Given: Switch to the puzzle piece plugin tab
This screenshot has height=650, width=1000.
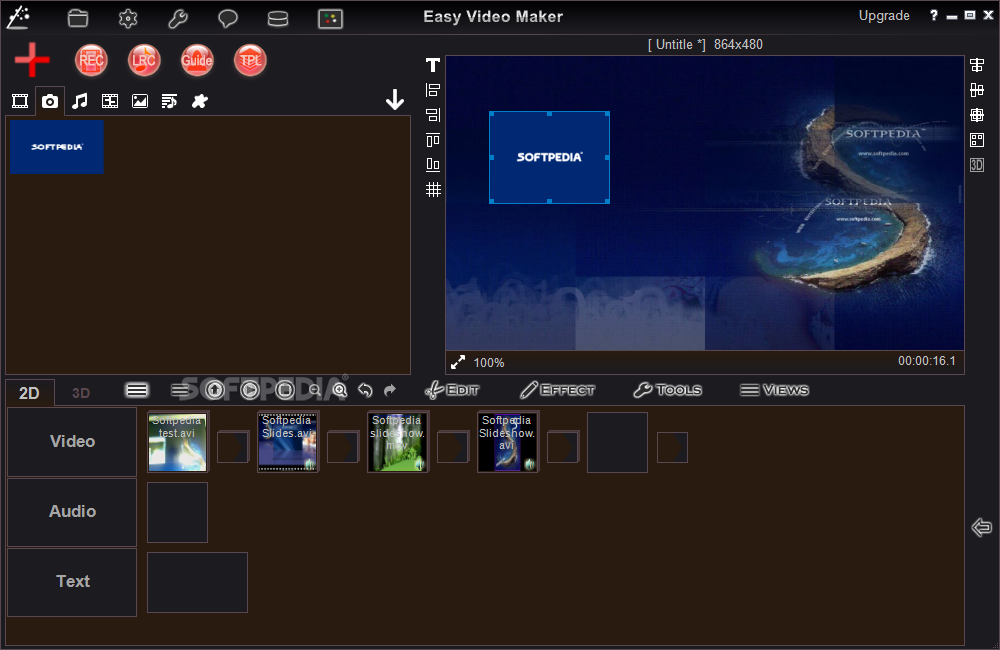Looking at the screenshot, I should [x=200, y=101].
